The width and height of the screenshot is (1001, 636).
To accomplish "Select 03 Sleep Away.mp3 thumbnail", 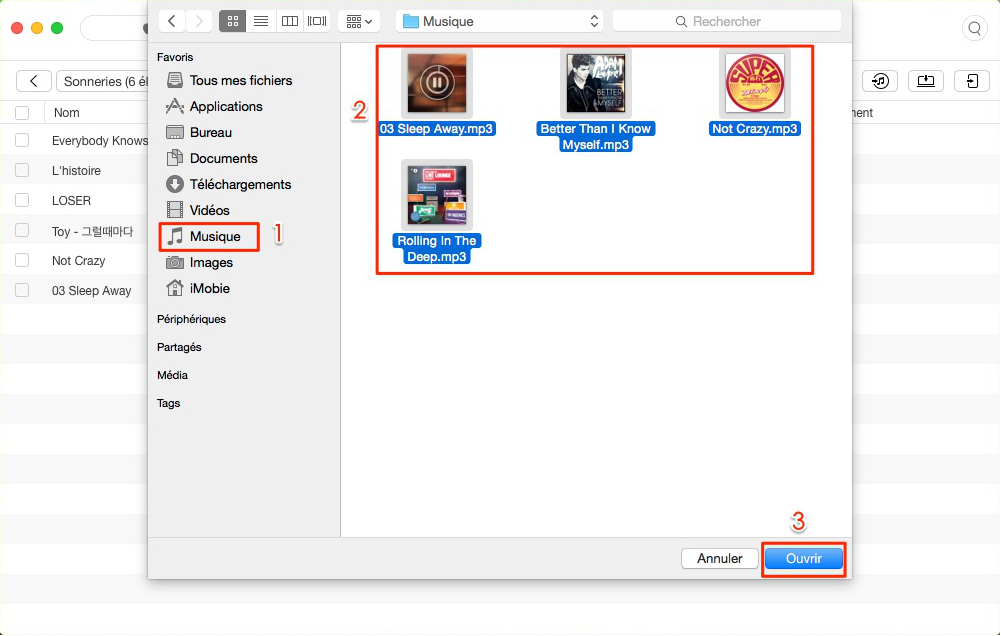I will pos(437,83).
